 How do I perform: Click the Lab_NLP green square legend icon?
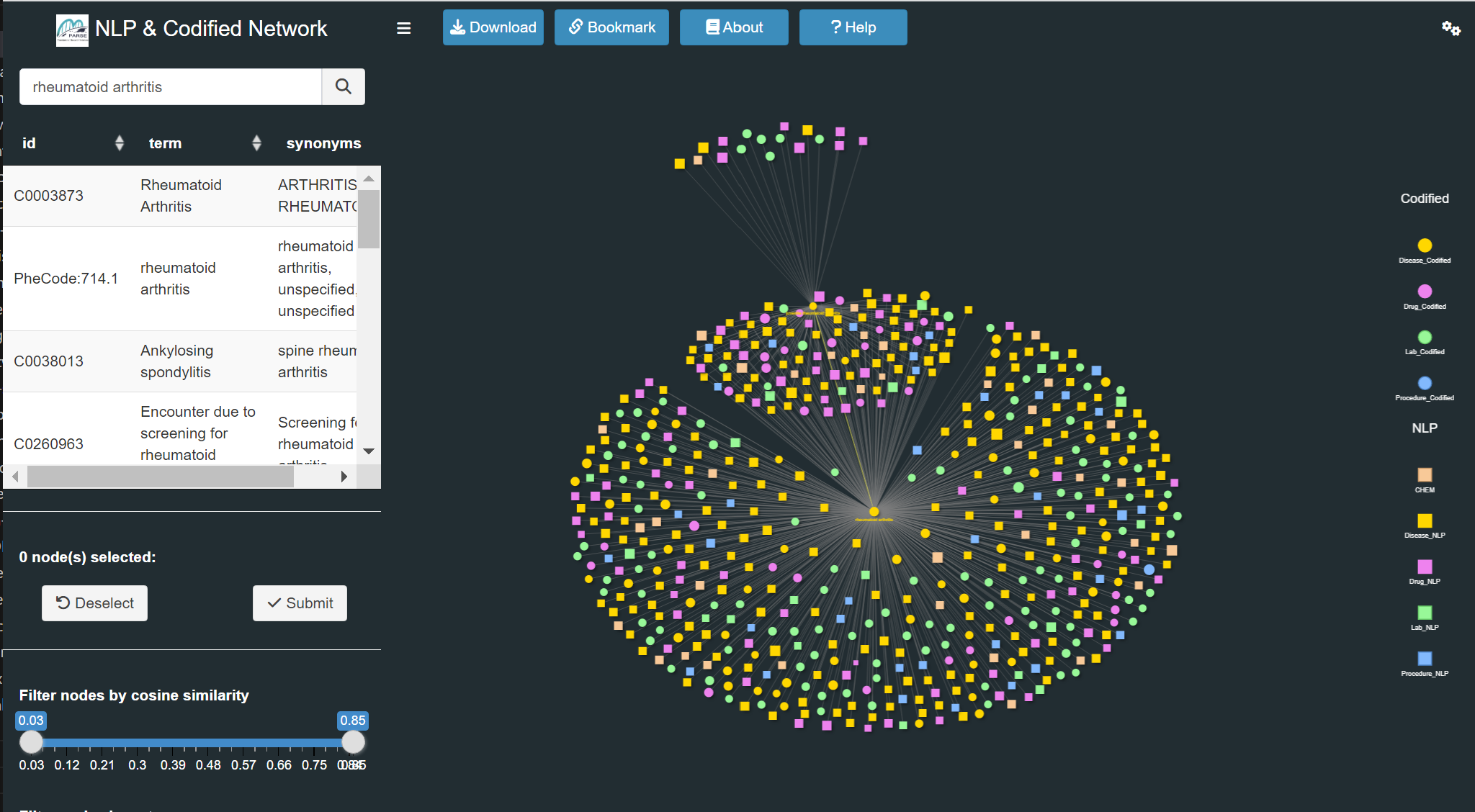1424,613
